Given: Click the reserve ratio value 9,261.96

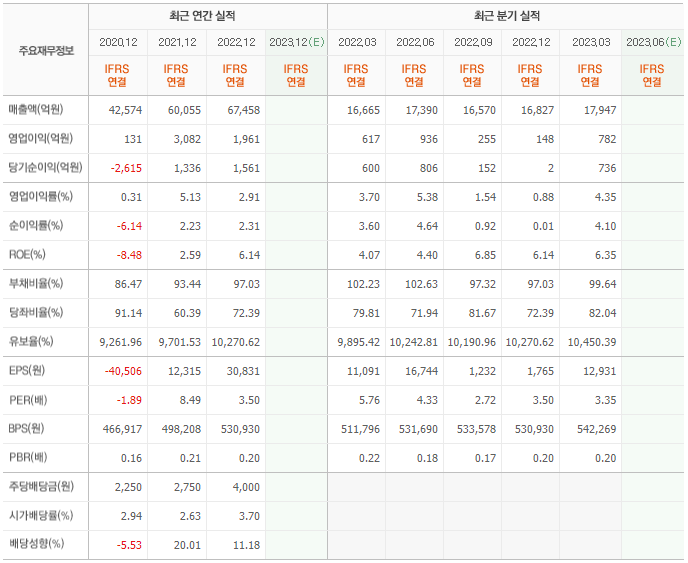Looking at the screenshot, I should tap(121, 342).
